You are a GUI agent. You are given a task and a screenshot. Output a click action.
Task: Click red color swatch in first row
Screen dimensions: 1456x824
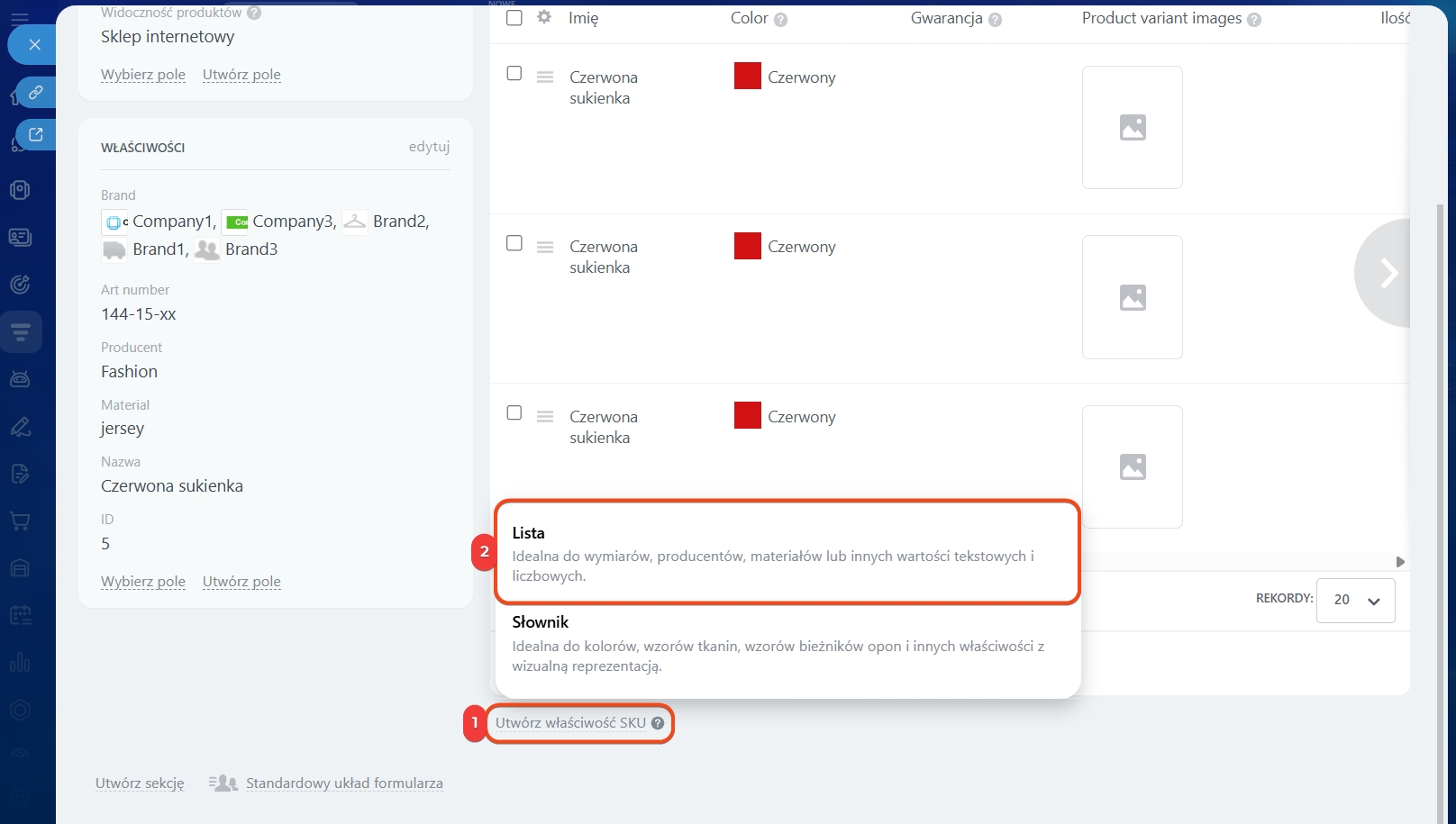[748, 77]
